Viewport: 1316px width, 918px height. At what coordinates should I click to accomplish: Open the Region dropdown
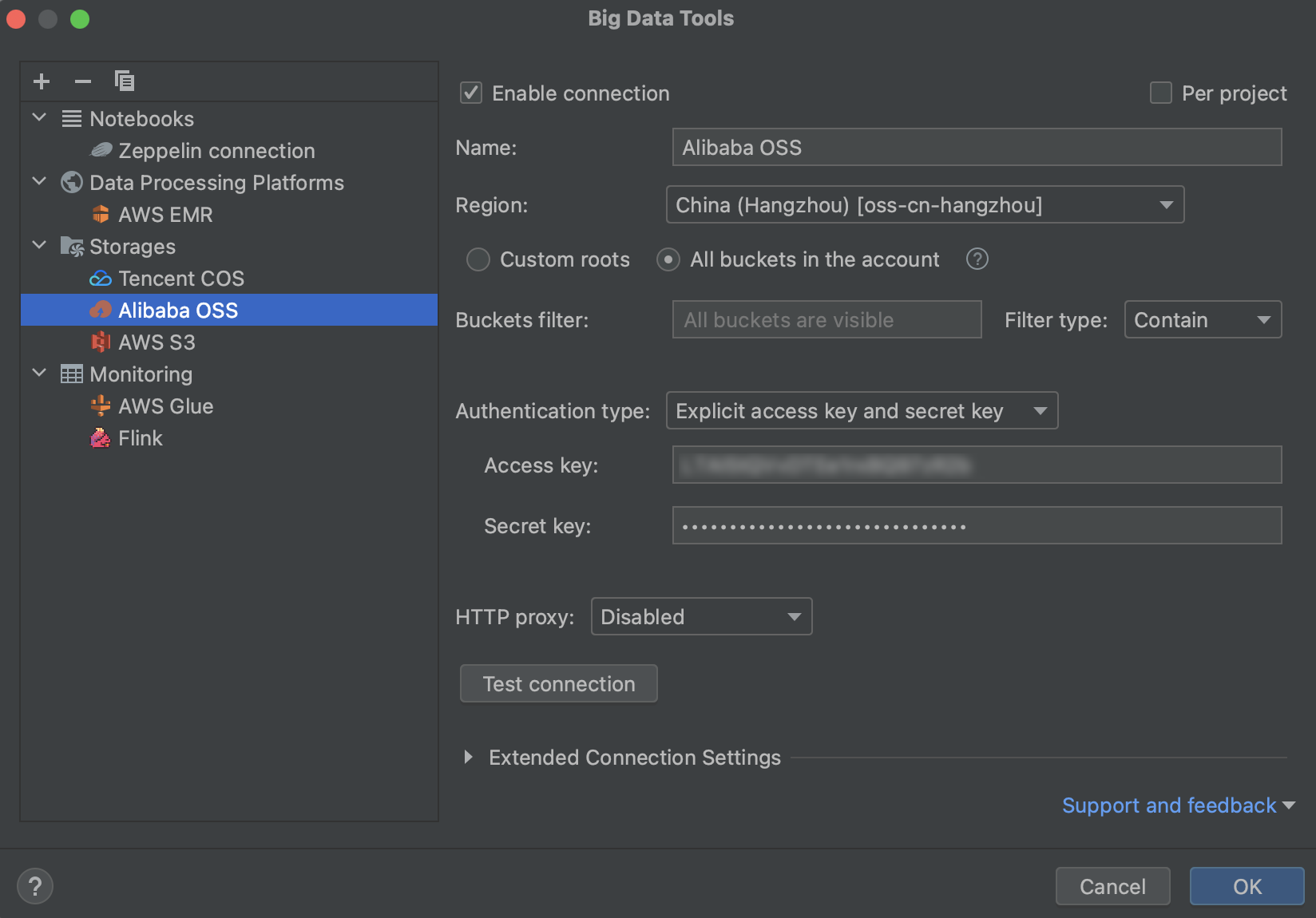[x=1165, y=204]
